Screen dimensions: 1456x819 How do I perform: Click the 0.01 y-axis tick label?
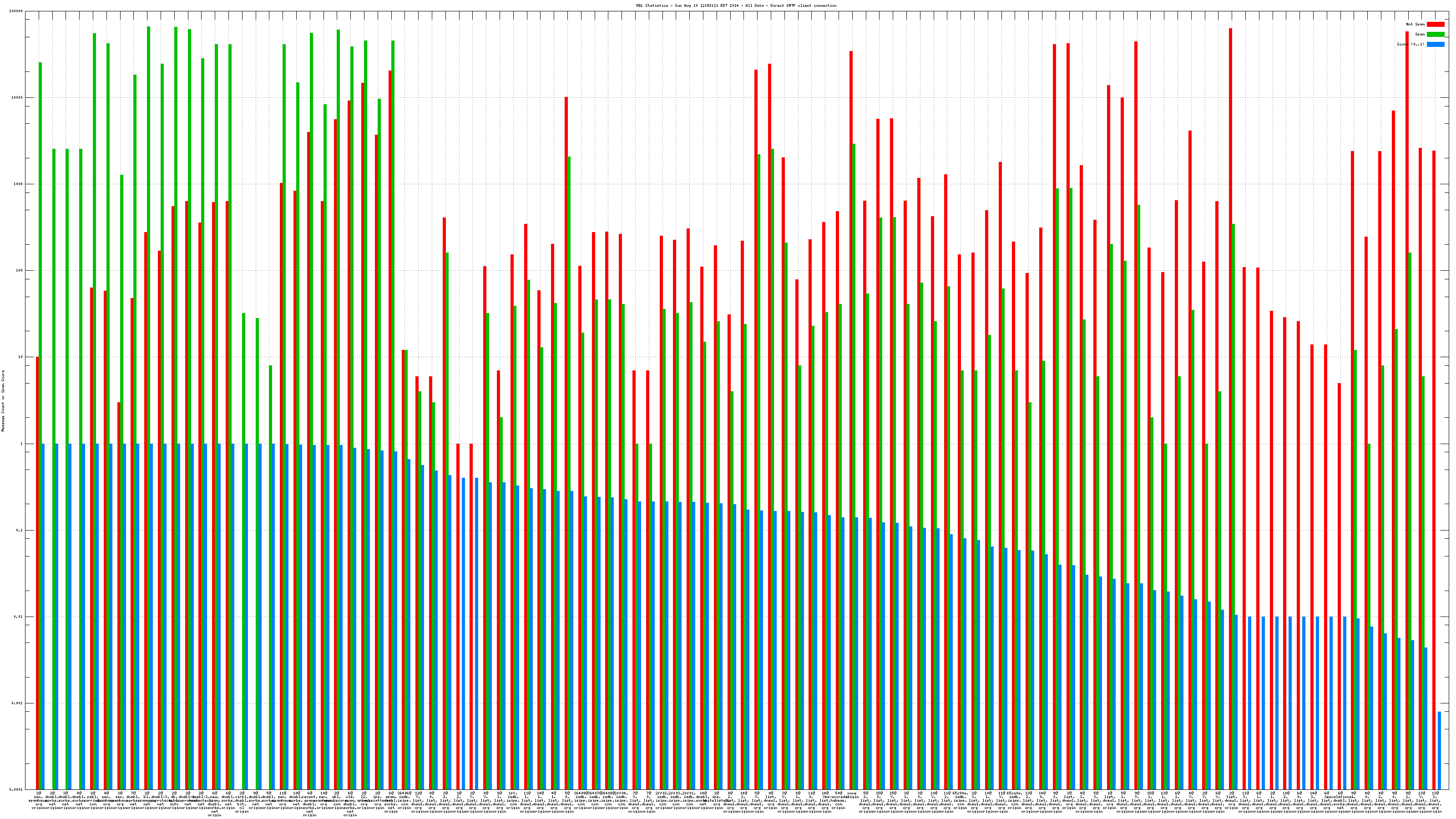(x=20, y=617)
